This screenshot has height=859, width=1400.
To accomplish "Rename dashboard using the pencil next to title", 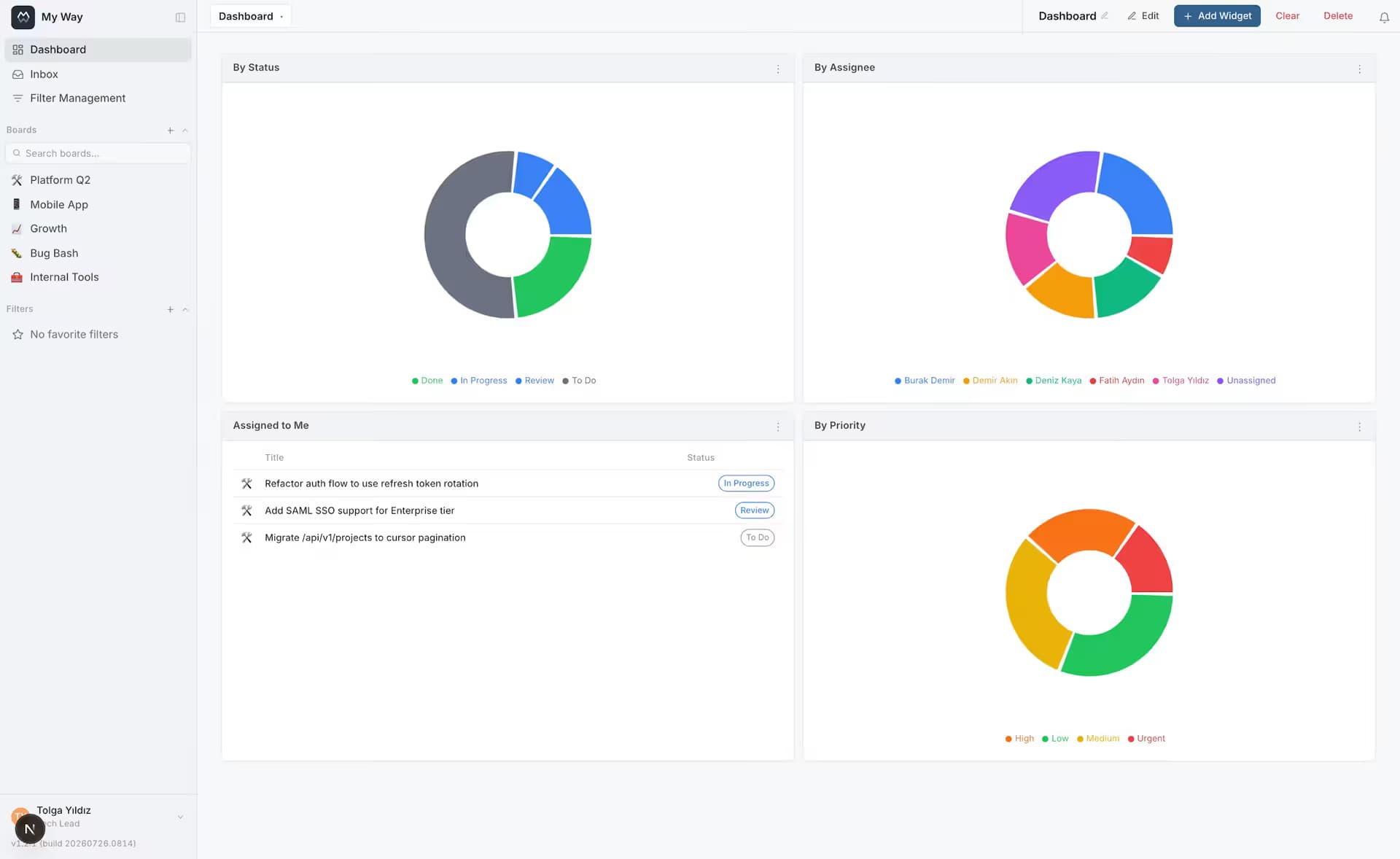I will point(1105,16).
